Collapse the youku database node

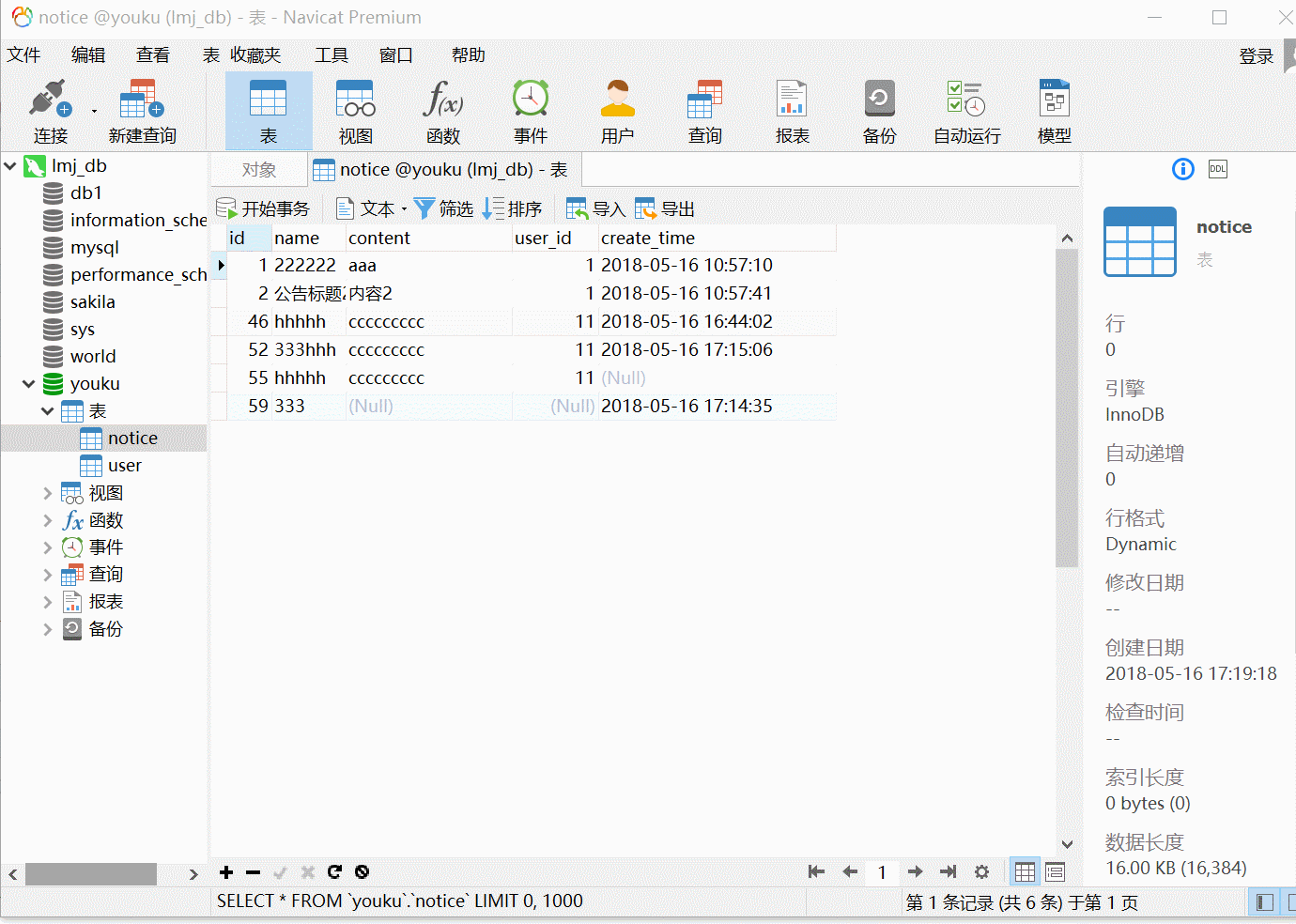tap(28, 383)
